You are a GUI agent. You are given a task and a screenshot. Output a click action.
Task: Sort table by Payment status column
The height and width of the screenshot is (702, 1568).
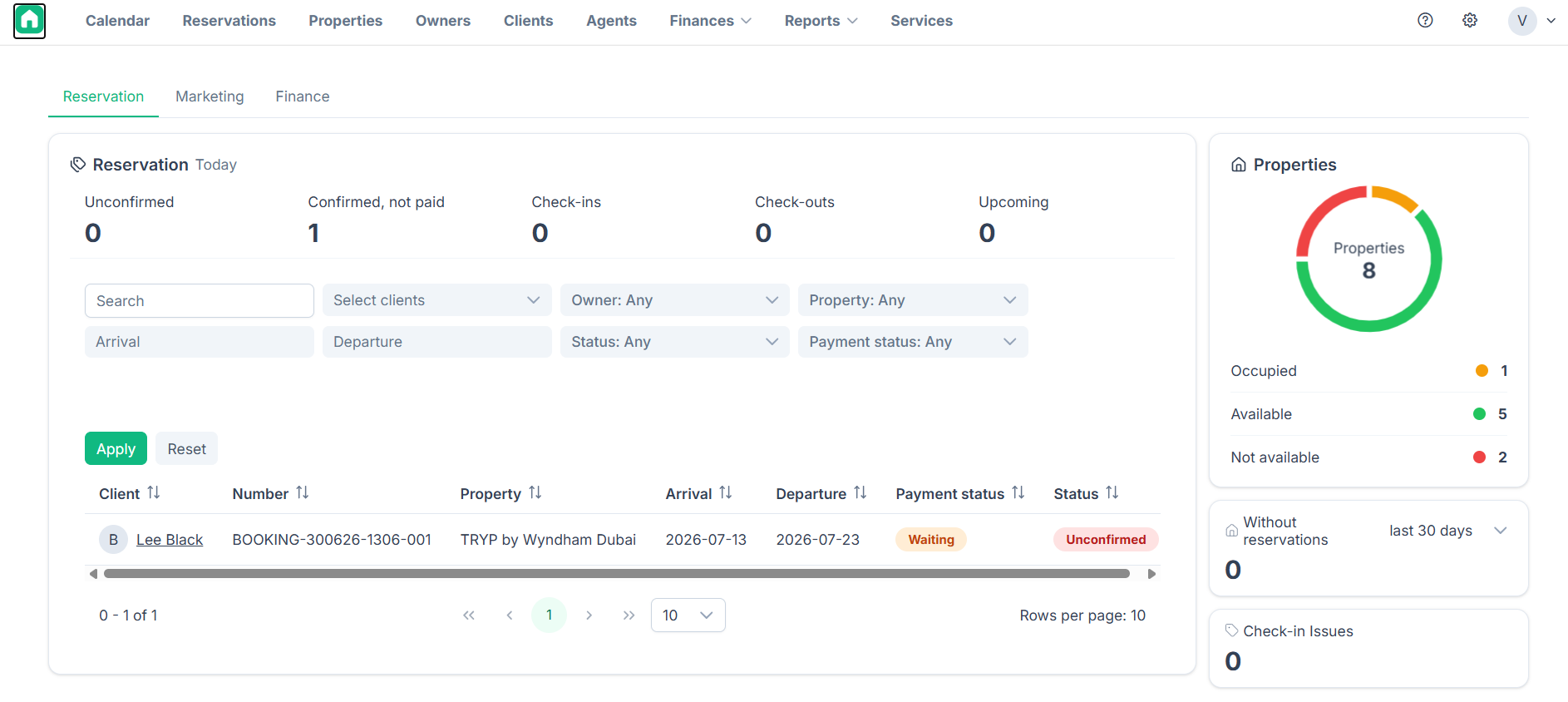pos(1018,493)
